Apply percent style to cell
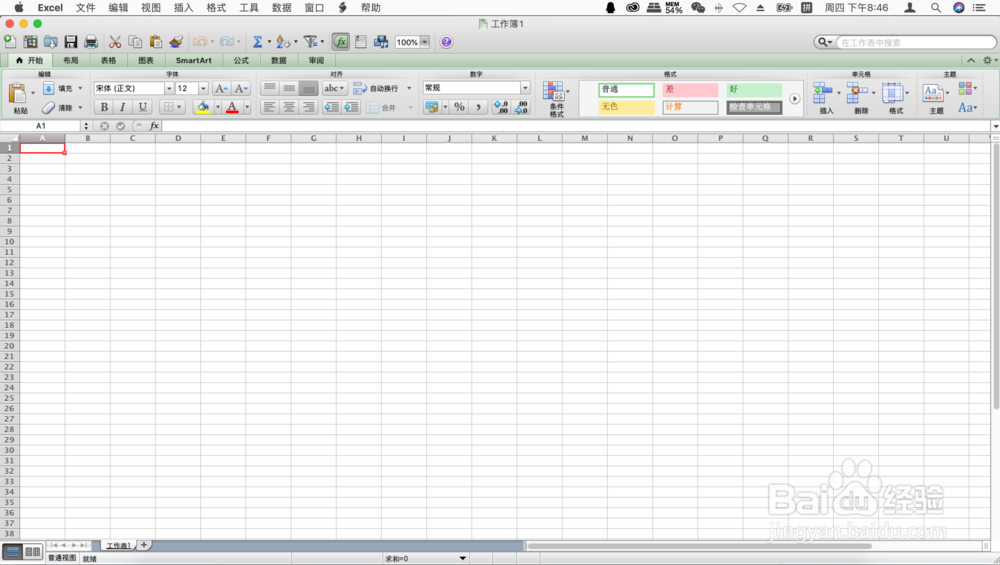The width and height of the screenshot is (1000, 565). pyautogui.click(x=459, y=107)
